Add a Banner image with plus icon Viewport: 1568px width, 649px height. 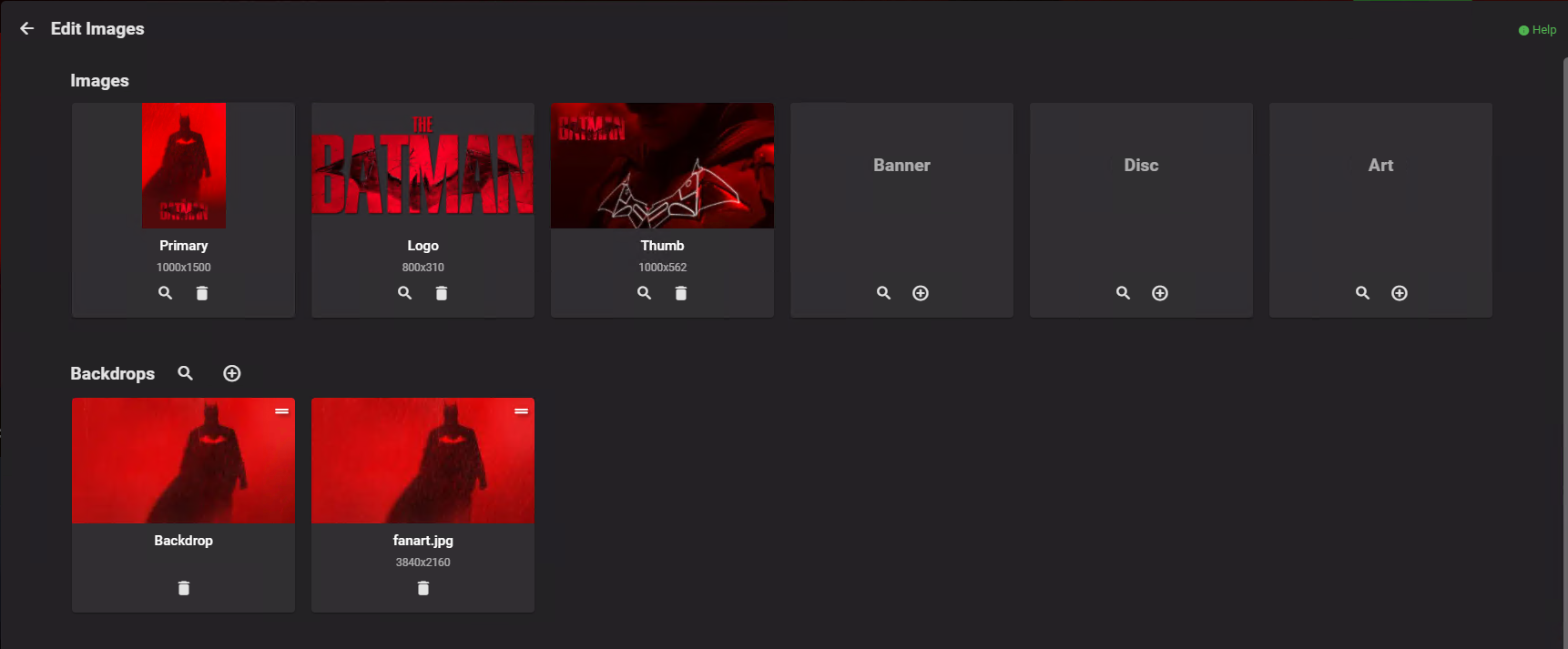(x=921, y=293)
